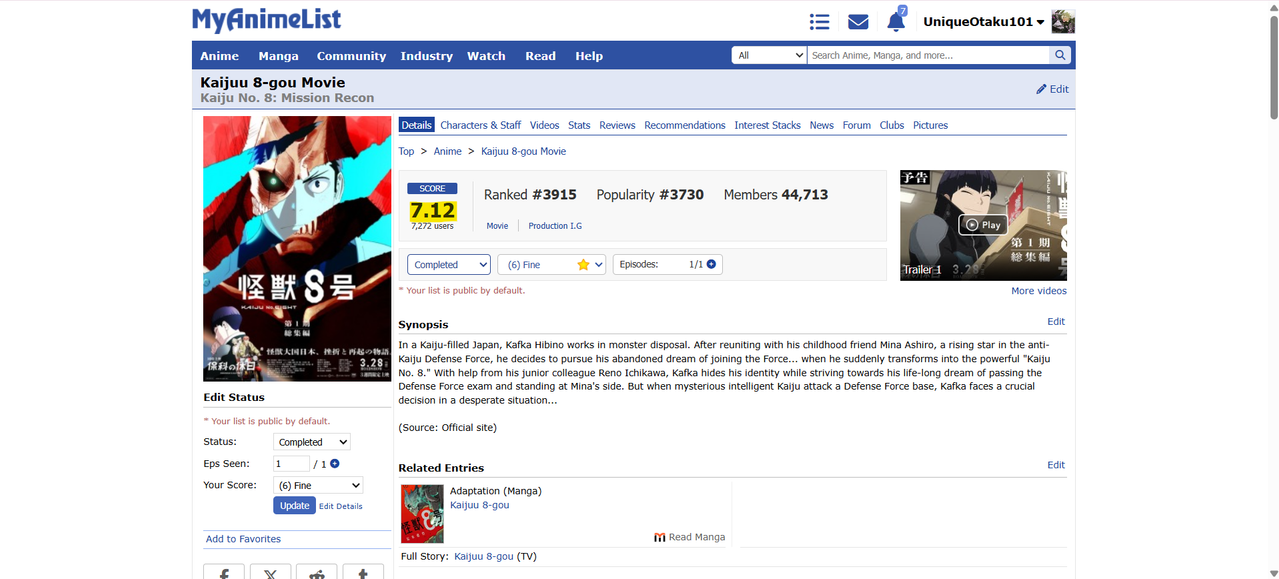Open the Community menu

click(351, 56)
